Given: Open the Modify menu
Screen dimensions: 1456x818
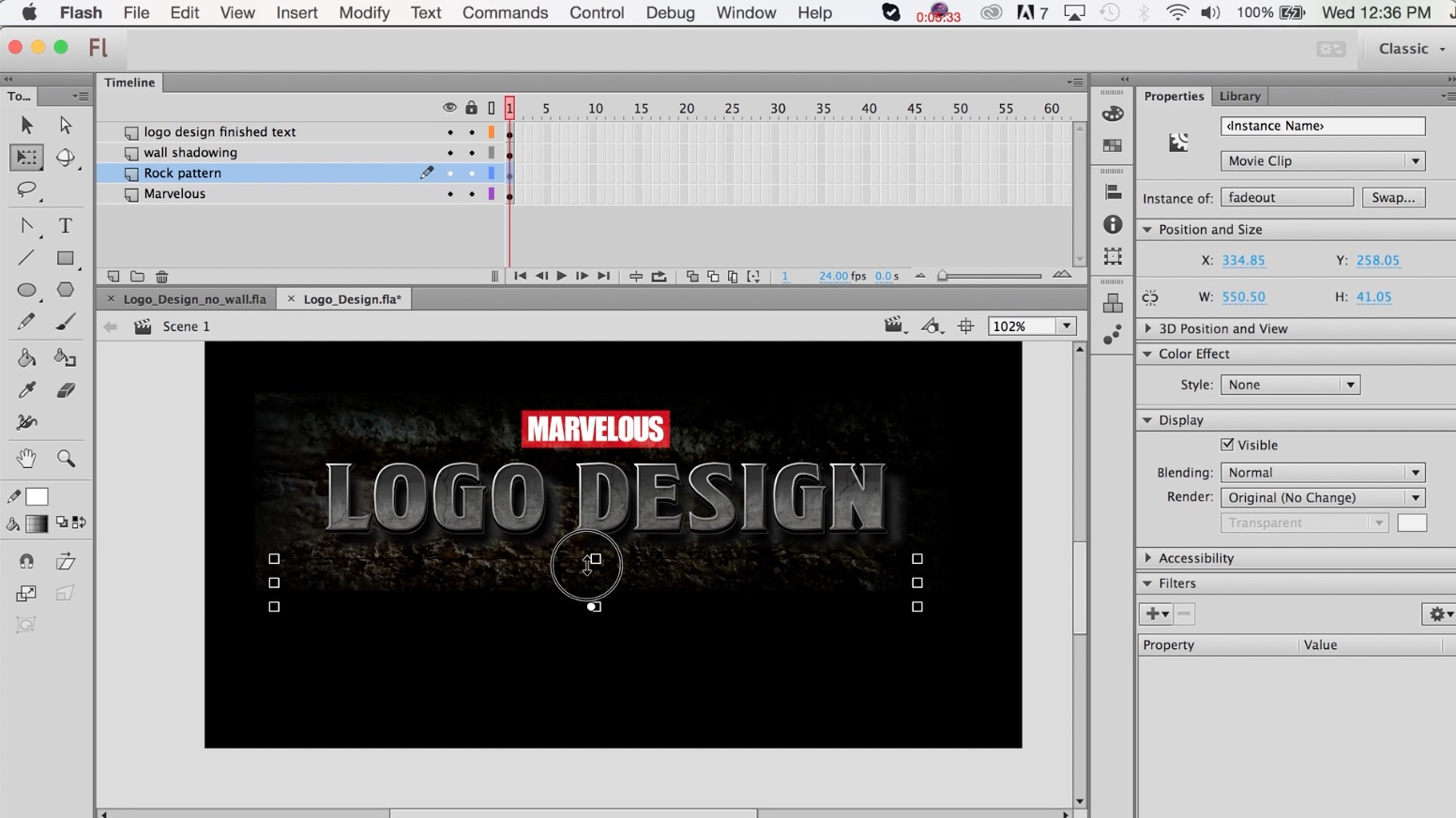Looking at the screenshot, I should 363,13.
